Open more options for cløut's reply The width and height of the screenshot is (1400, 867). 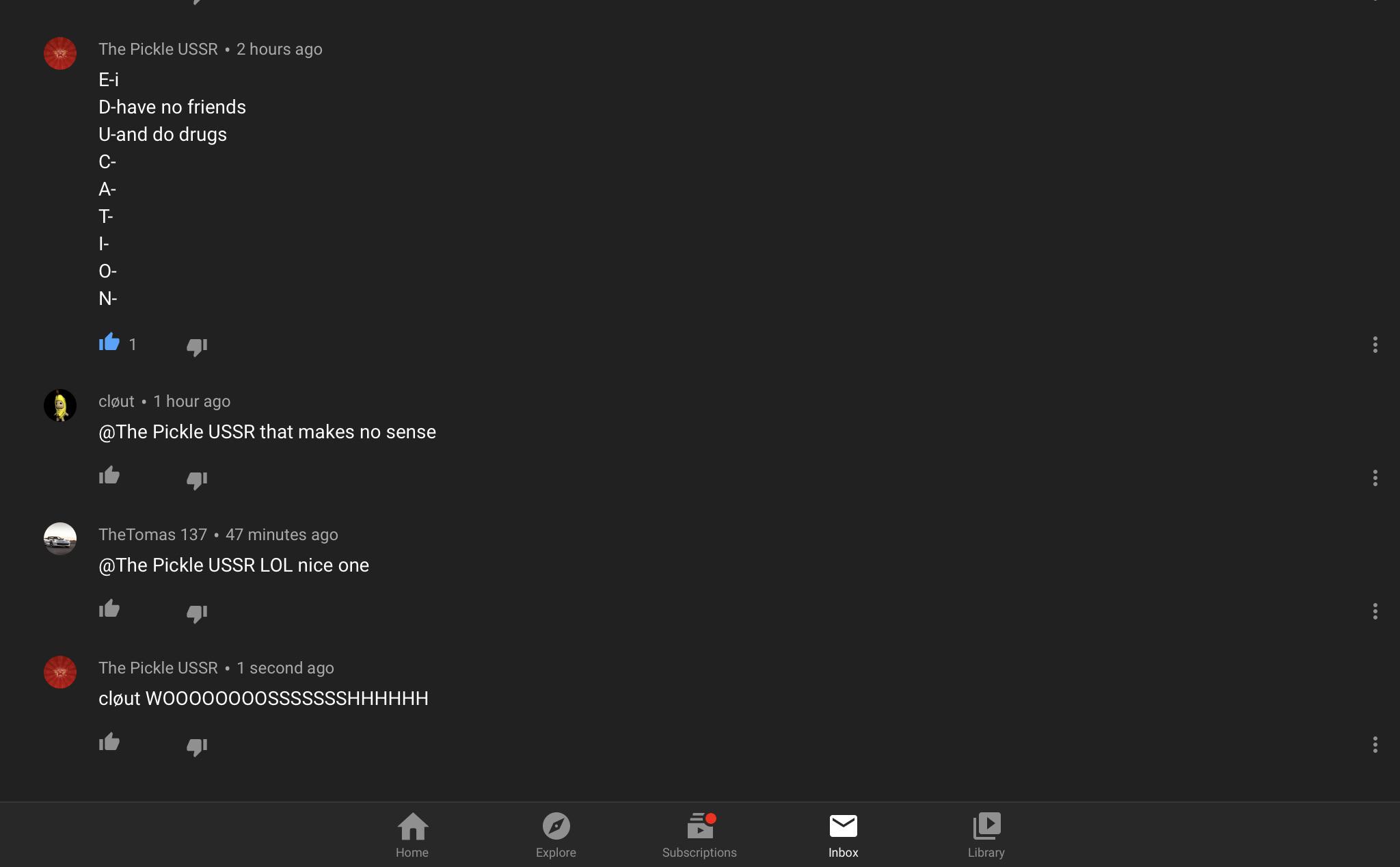pos(1375,478)
